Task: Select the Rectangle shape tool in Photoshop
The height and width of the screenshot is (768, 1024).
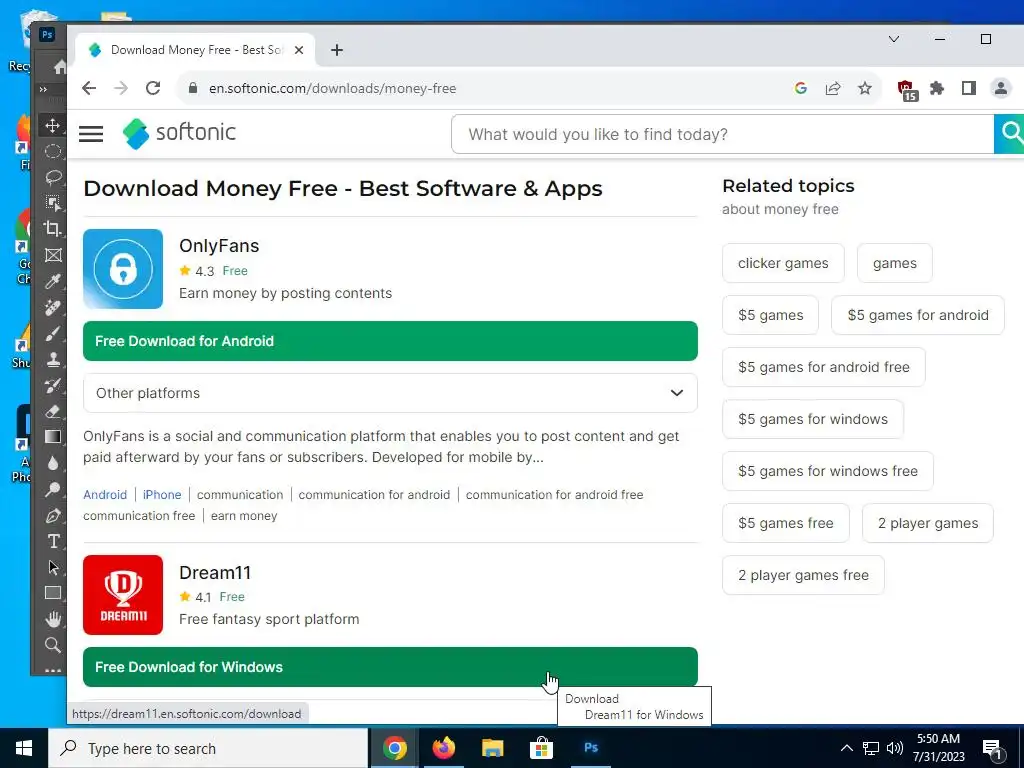Action: pyautogui.click(x=53, y=593)
